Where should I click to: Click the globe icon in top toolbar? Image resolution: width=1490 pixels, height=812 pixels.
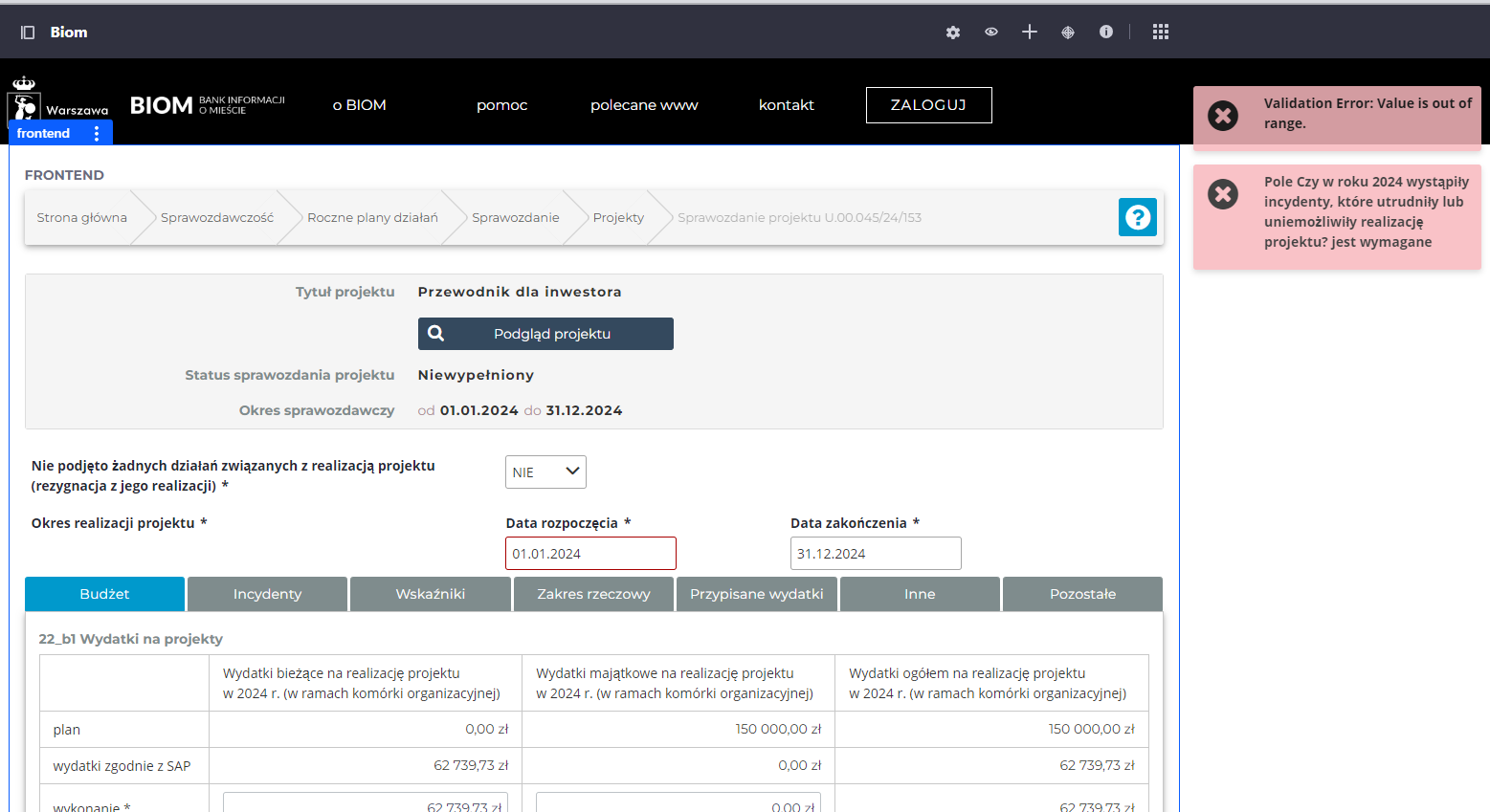coord(1068,33)
